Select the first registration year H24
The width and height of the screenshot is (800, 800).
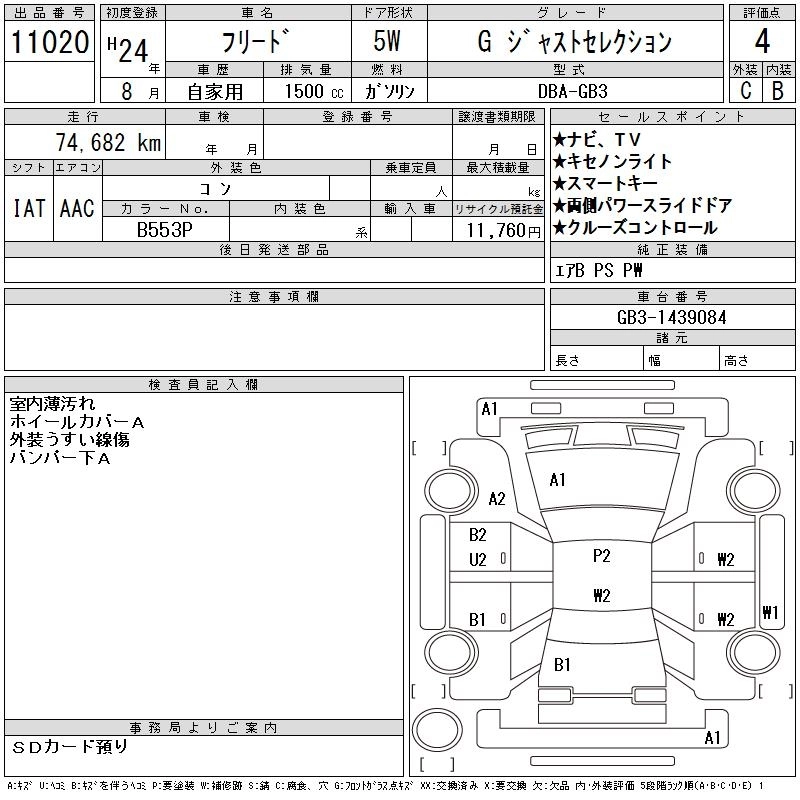click(128, 51)
